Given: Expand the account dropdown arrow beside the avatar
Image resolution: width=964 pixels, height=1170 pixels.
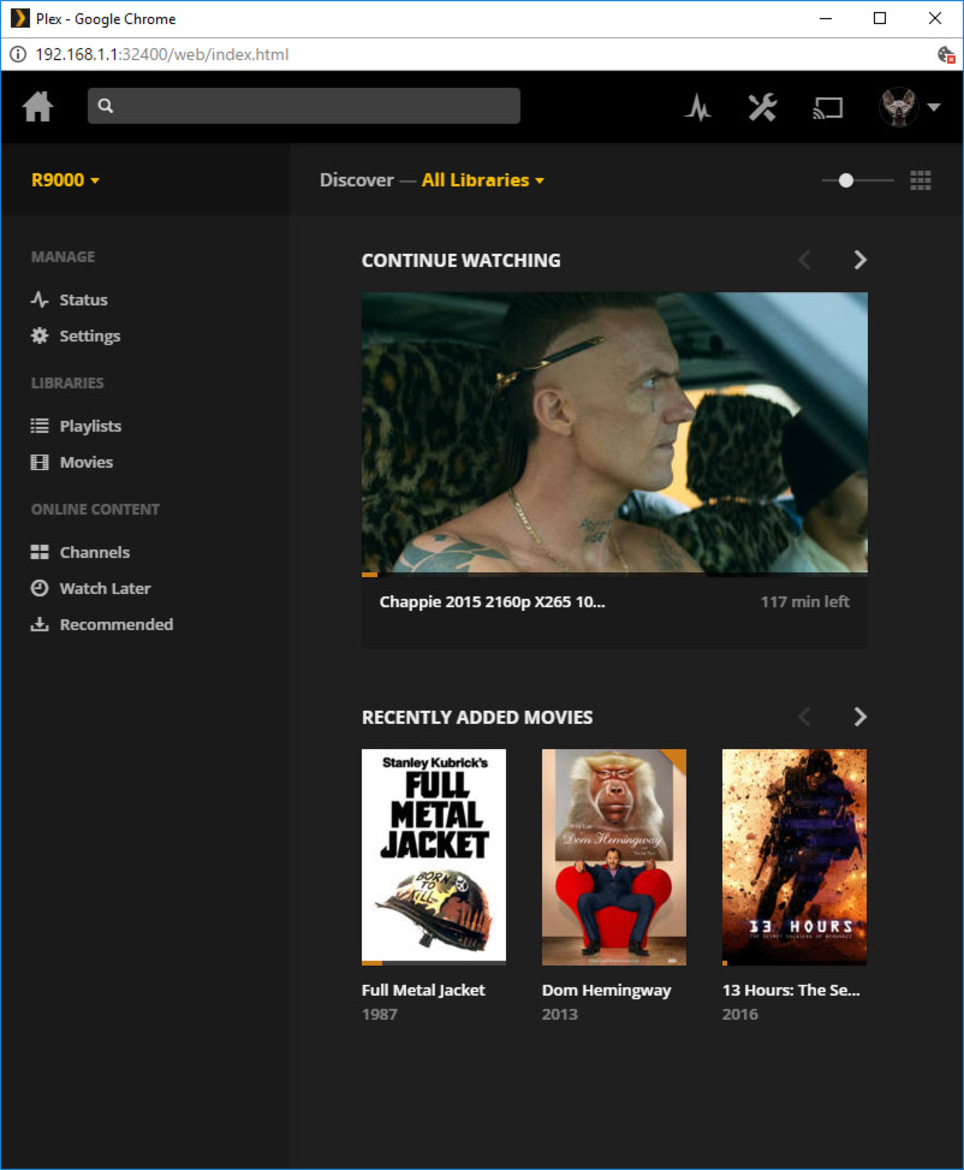Looking at the screenshot, I should pyautogui.click(x=933, y=107).
